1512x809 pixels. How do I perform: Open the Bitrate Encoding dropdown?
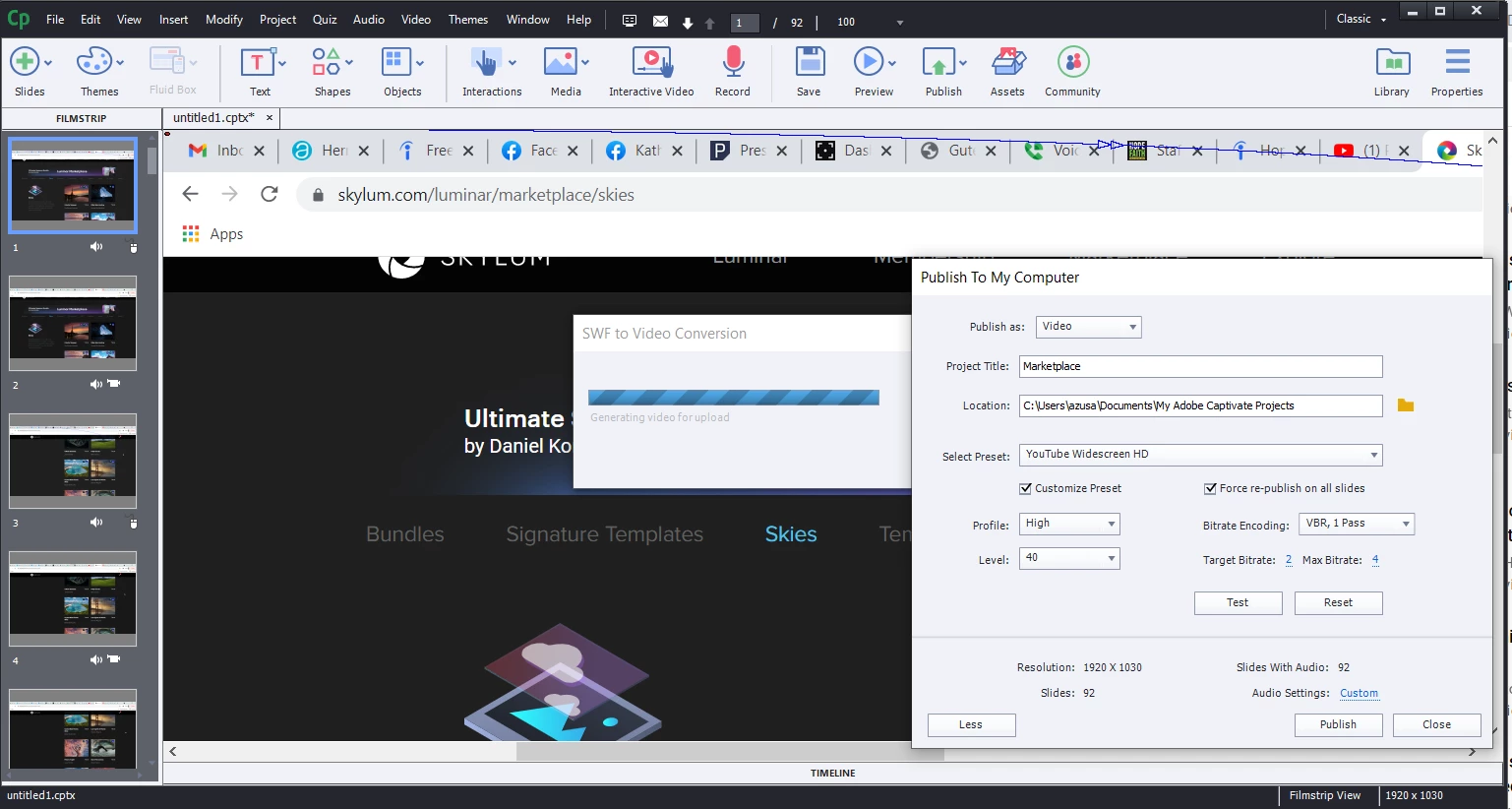pos(1357,524)
